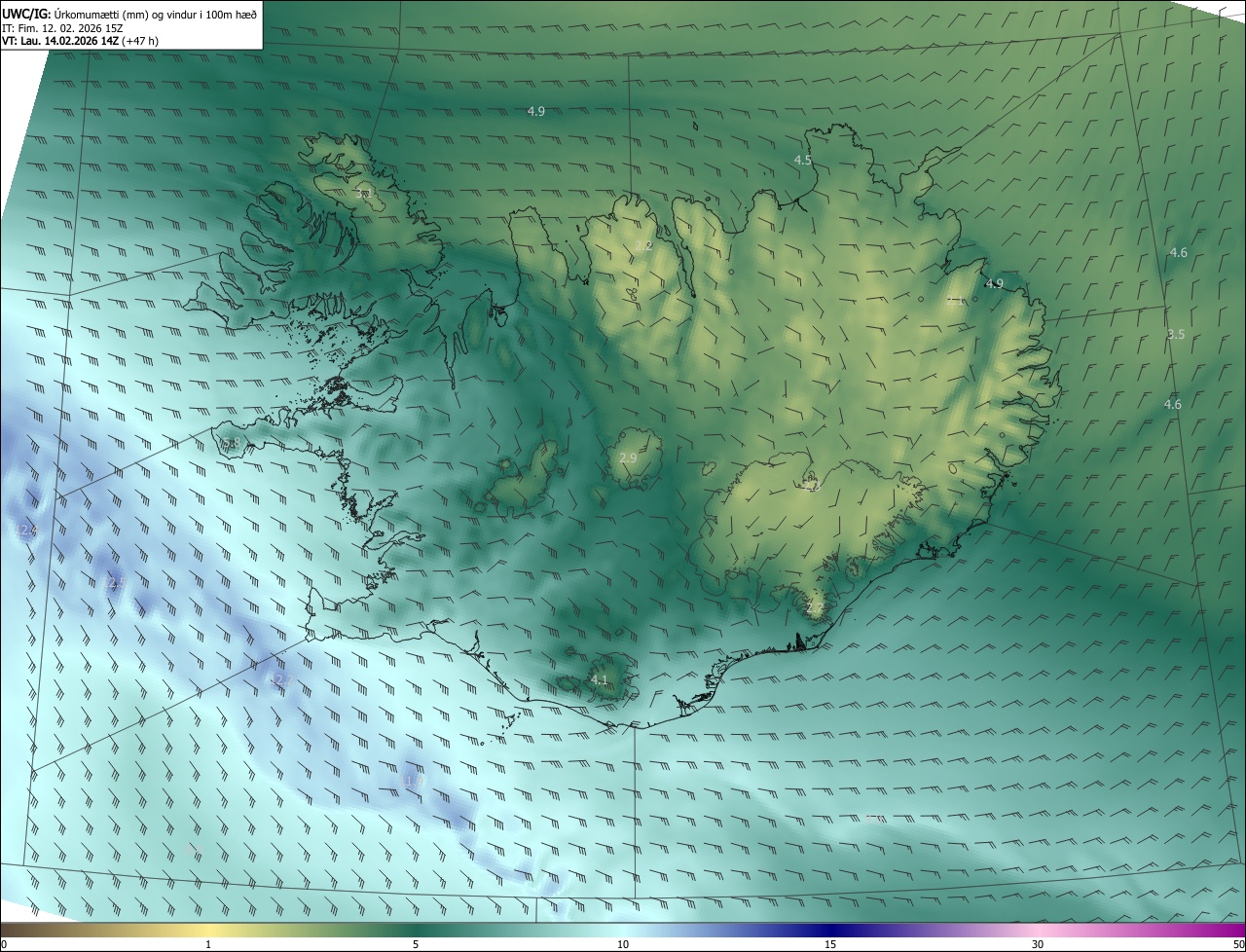Click the 4.9 value over the northern sea
The image size is (1246, 952).
click(x=536, y=112)
